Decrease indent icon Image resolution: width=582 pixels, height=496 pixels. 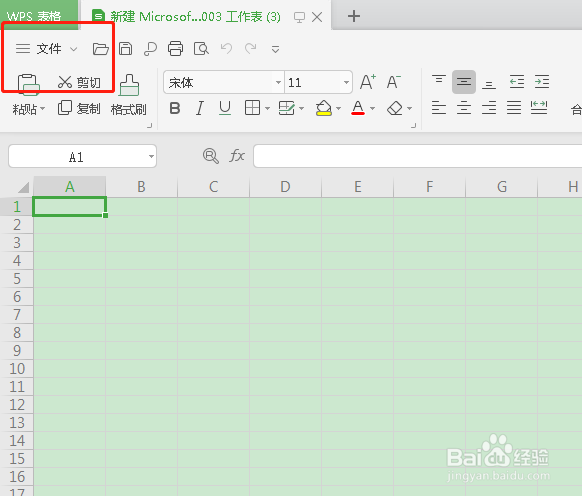point(516,82)
